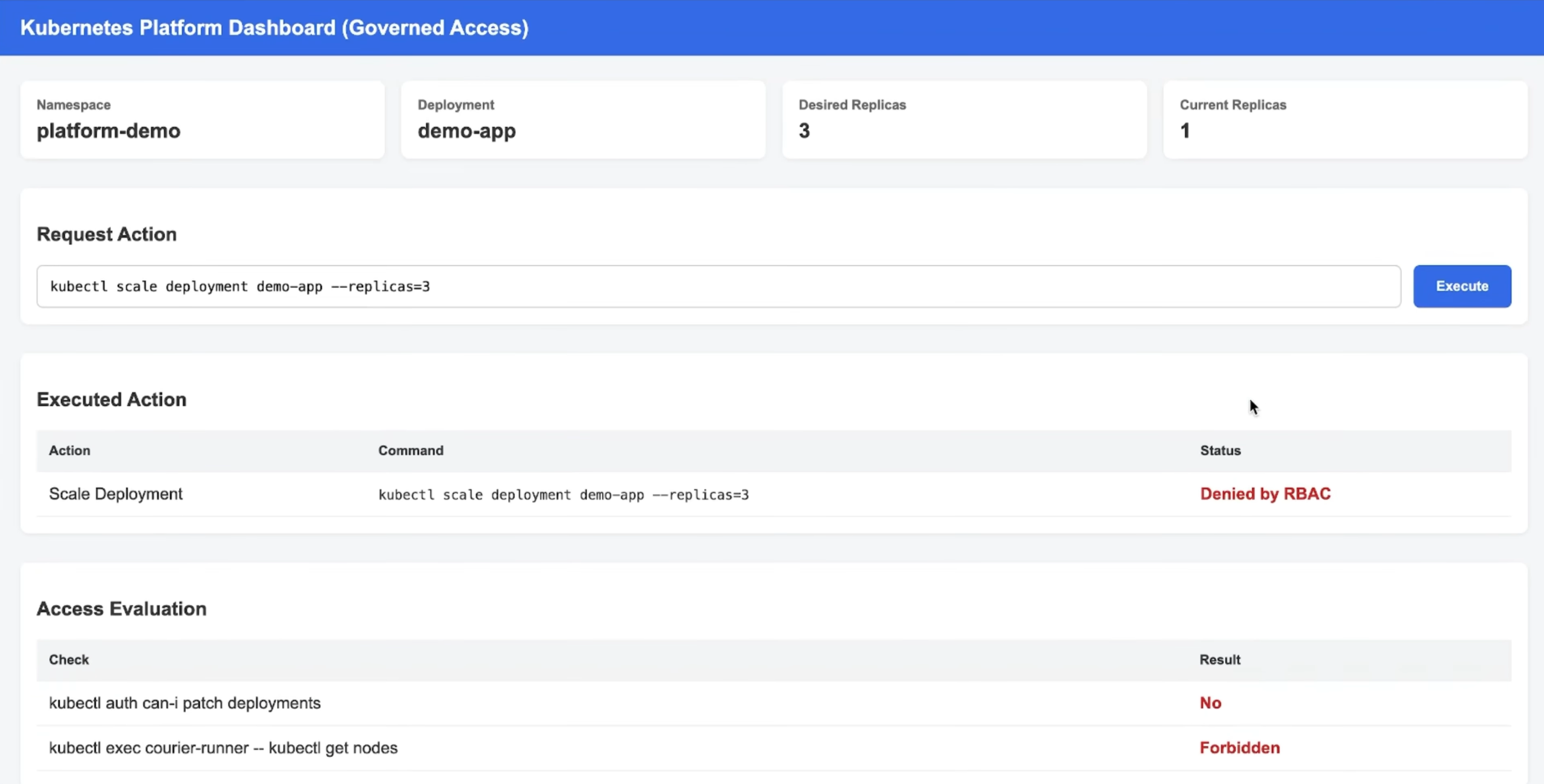
Task: Click the Access Evaluation heading
Action: point(121,608)
